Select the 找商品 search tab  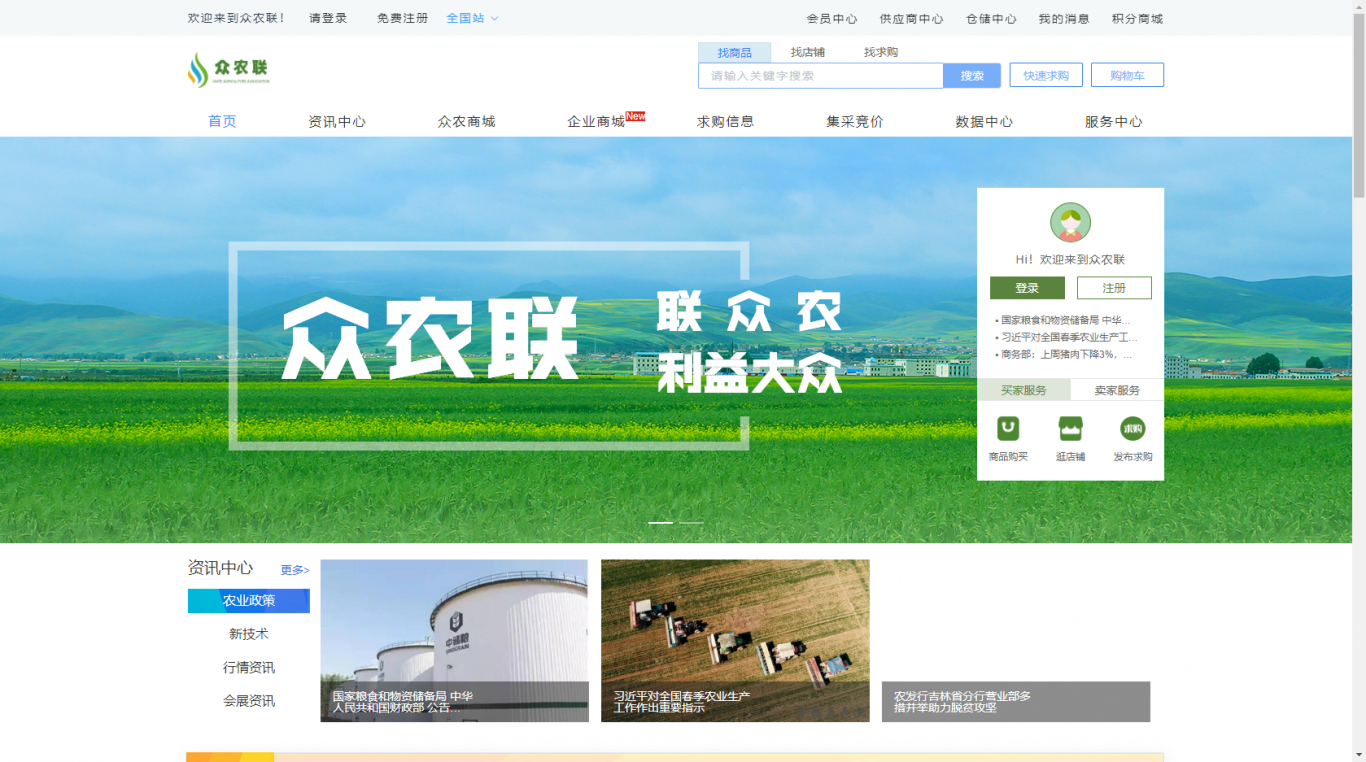[x=734, y=52]
